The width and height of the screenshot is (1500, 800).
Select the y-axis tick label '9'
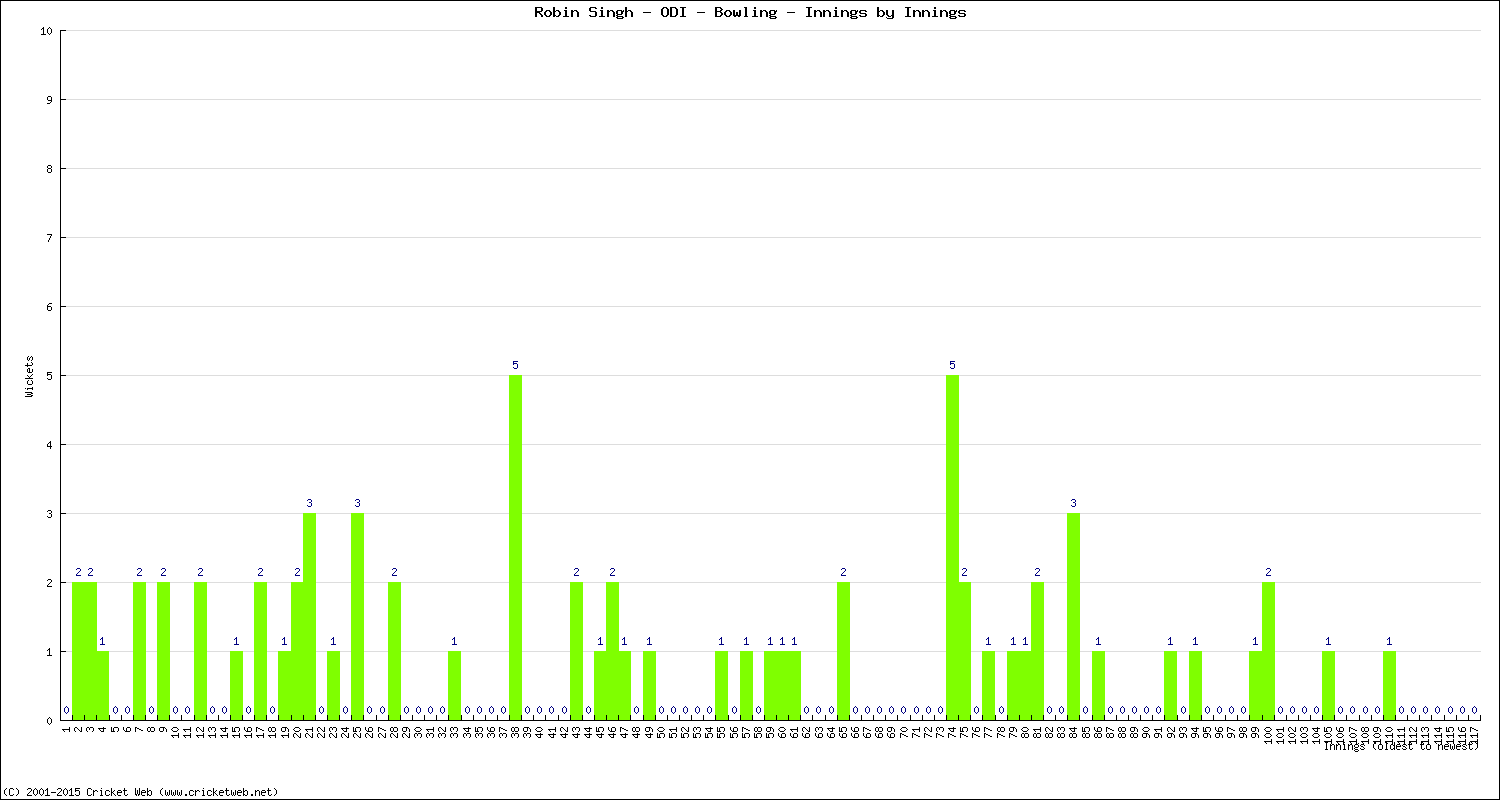tap(49, 100)
